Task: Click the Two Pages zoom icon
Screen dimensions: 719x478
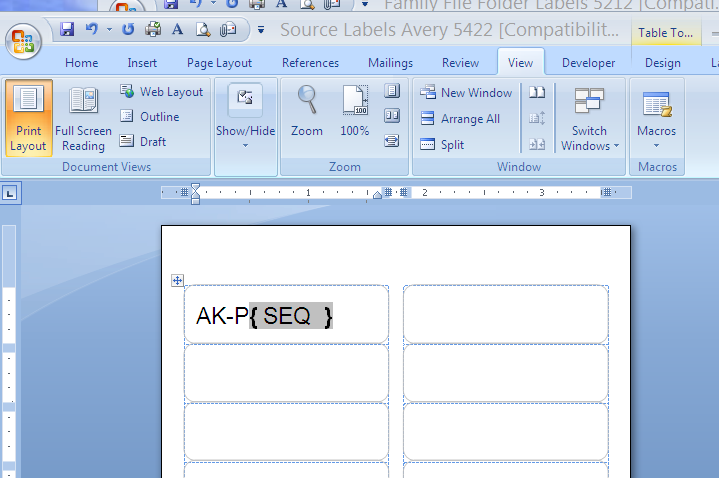Action: click(x=392, y=116)
